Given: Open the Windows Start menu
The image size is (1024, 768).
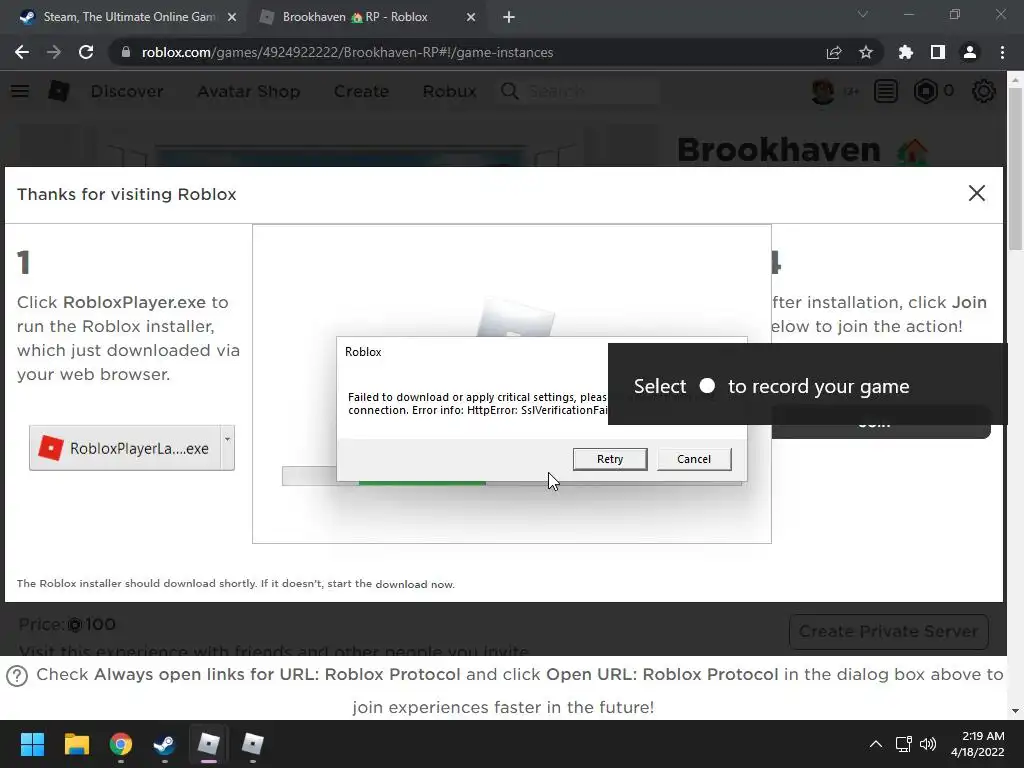Looking at the screenshot, I should click(x=32, y=744).
